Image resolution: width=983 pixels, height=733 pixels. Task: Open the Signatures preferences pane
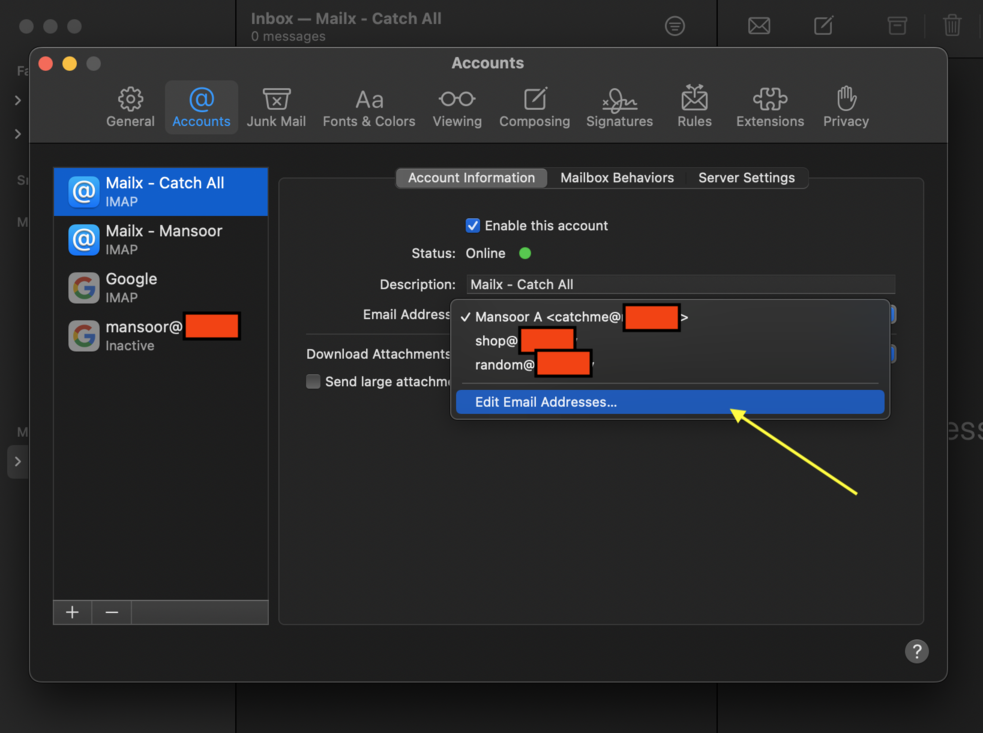point(619,107)
